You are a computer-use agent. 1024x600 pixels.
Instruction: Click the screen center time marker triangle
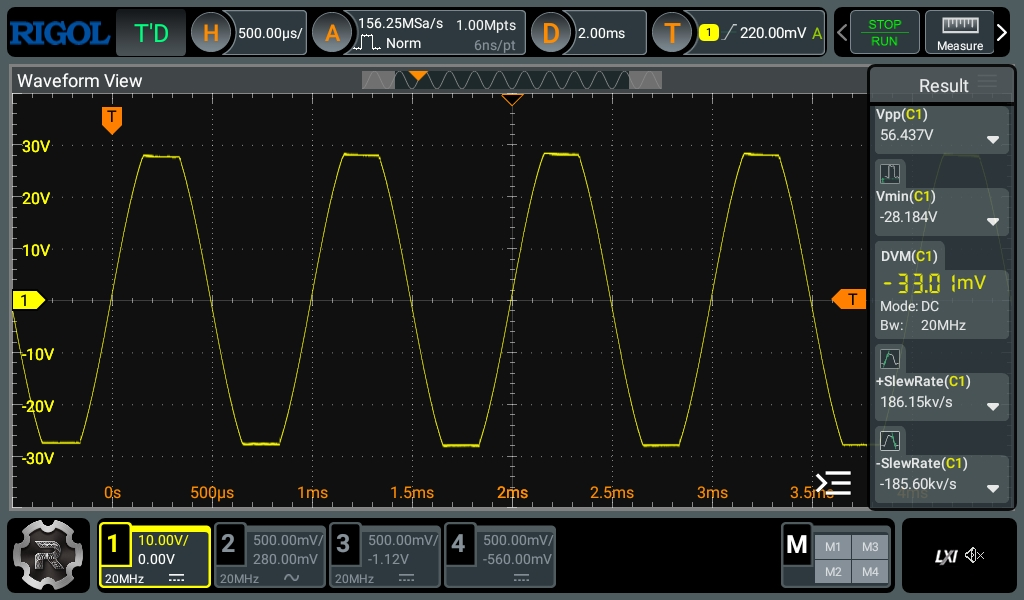coord(512,99)
